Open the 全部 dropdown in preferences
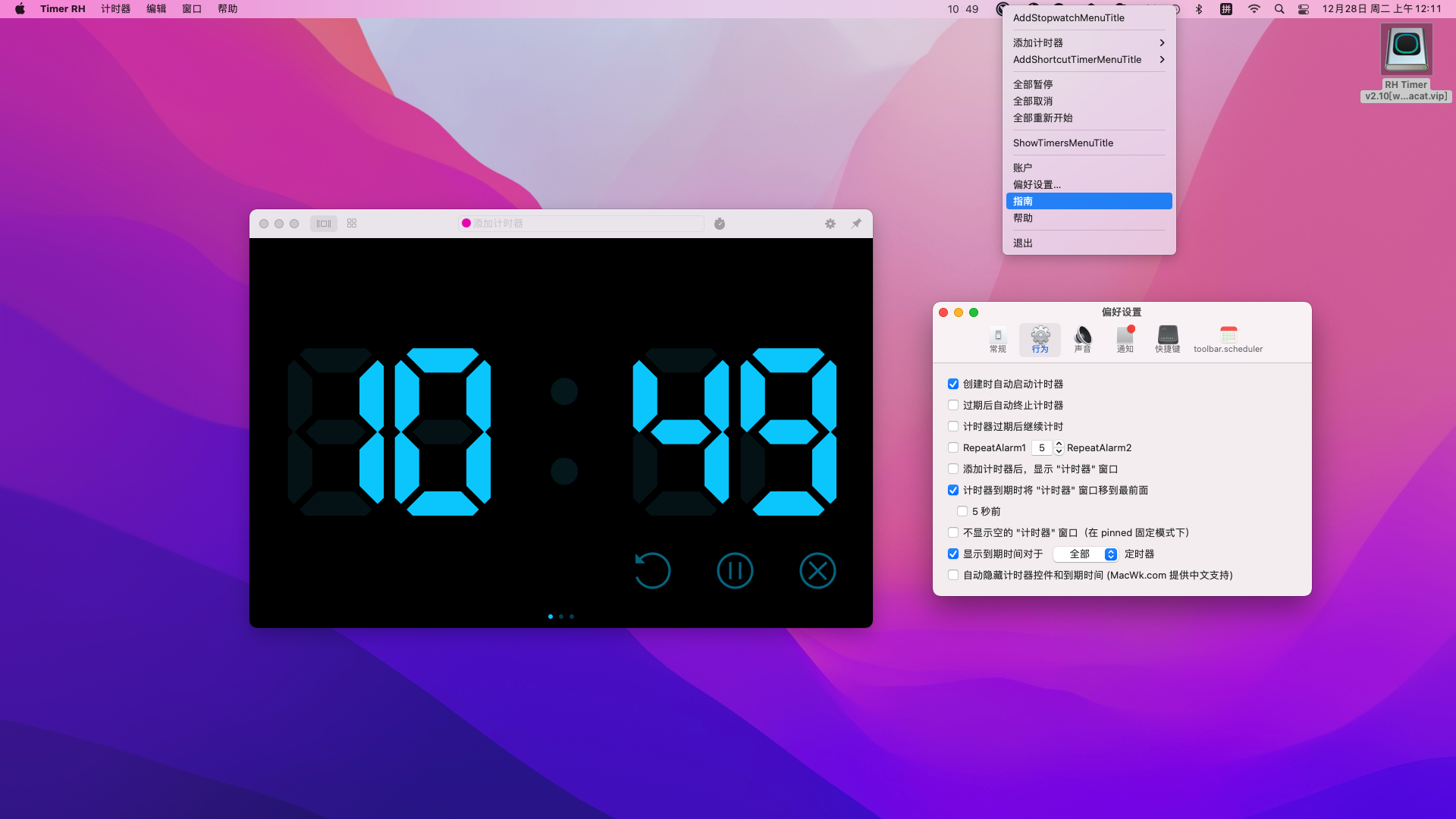Viewport: 1456px width, 819px height. [1086, 554]
